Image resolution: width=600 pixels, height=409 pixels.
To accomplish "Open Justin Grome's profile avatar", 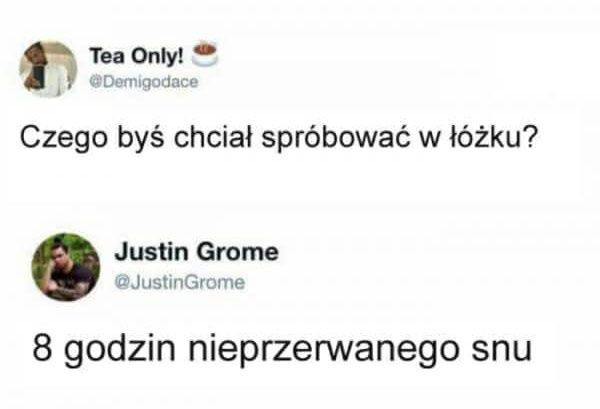I will [66, 267].
